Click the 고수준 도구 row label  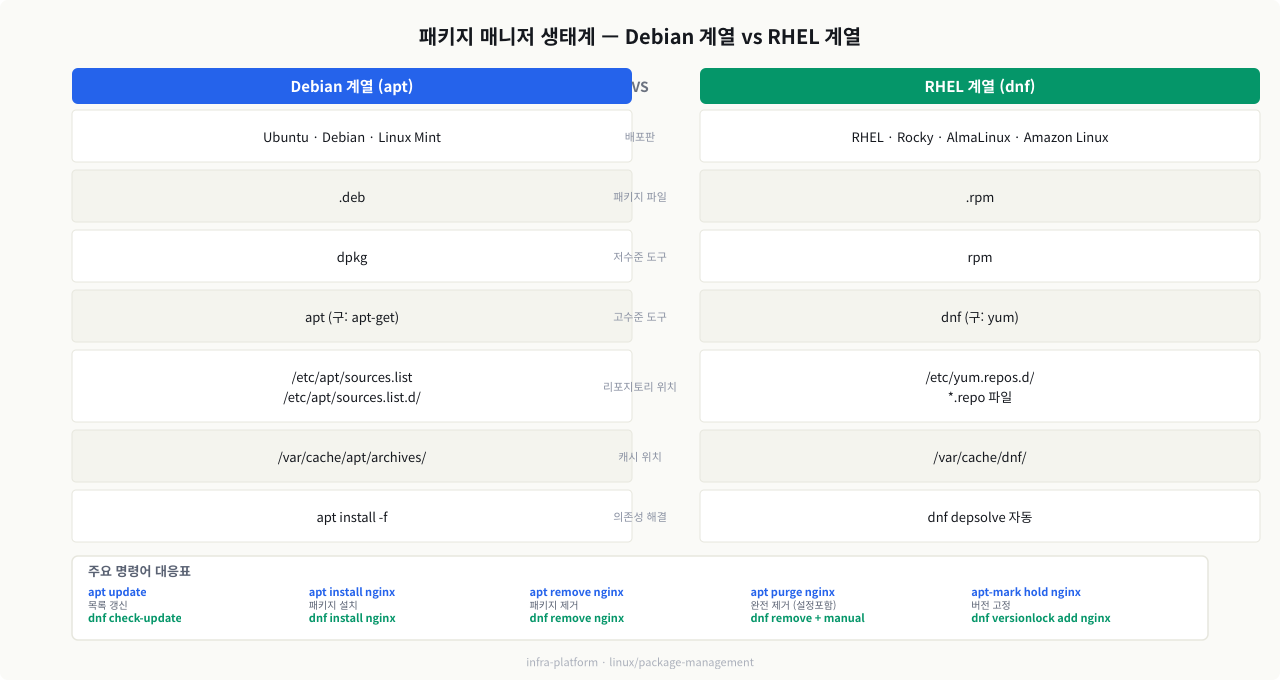[640, 317]
